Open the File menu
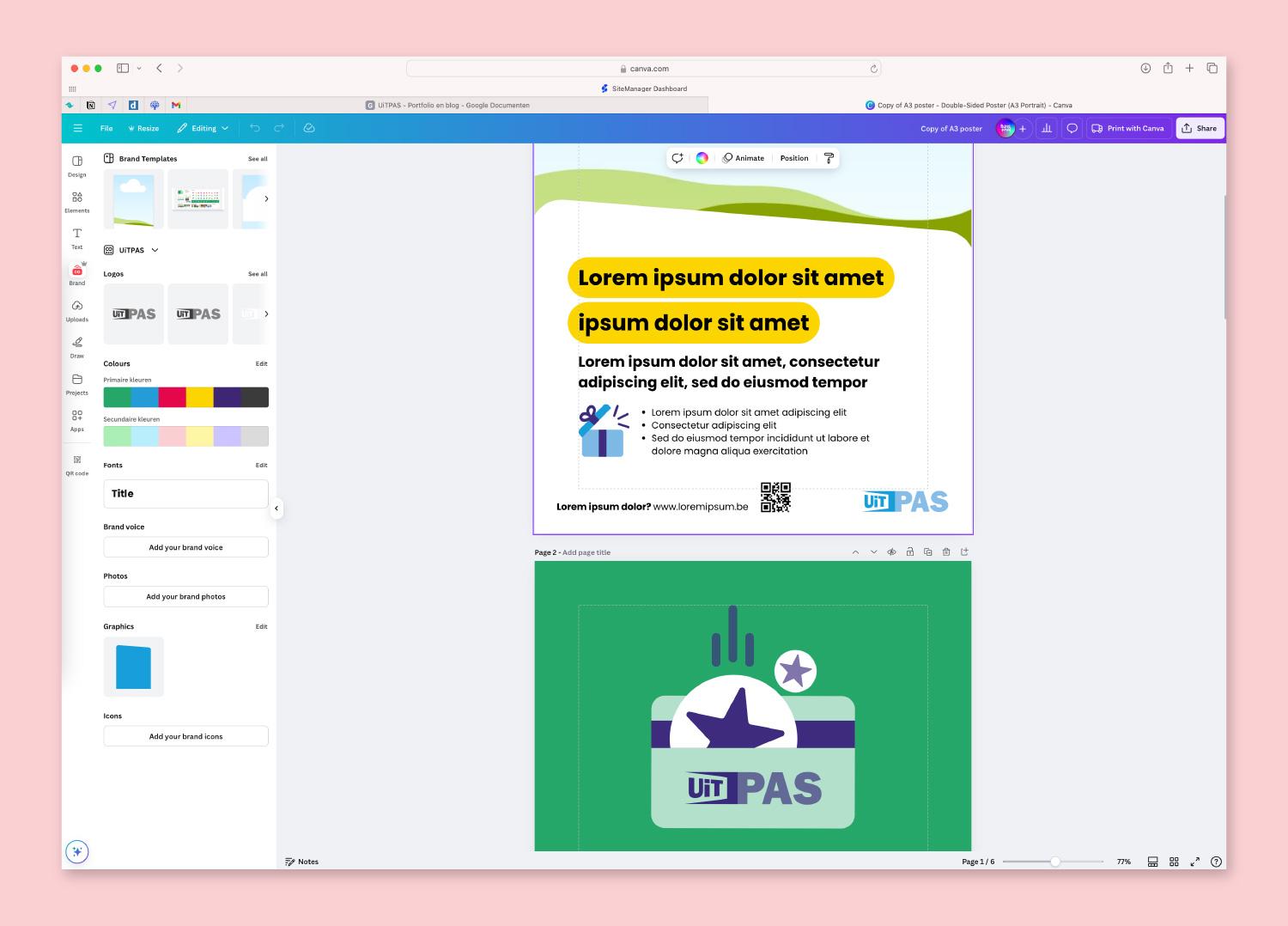 pos(106,128)
